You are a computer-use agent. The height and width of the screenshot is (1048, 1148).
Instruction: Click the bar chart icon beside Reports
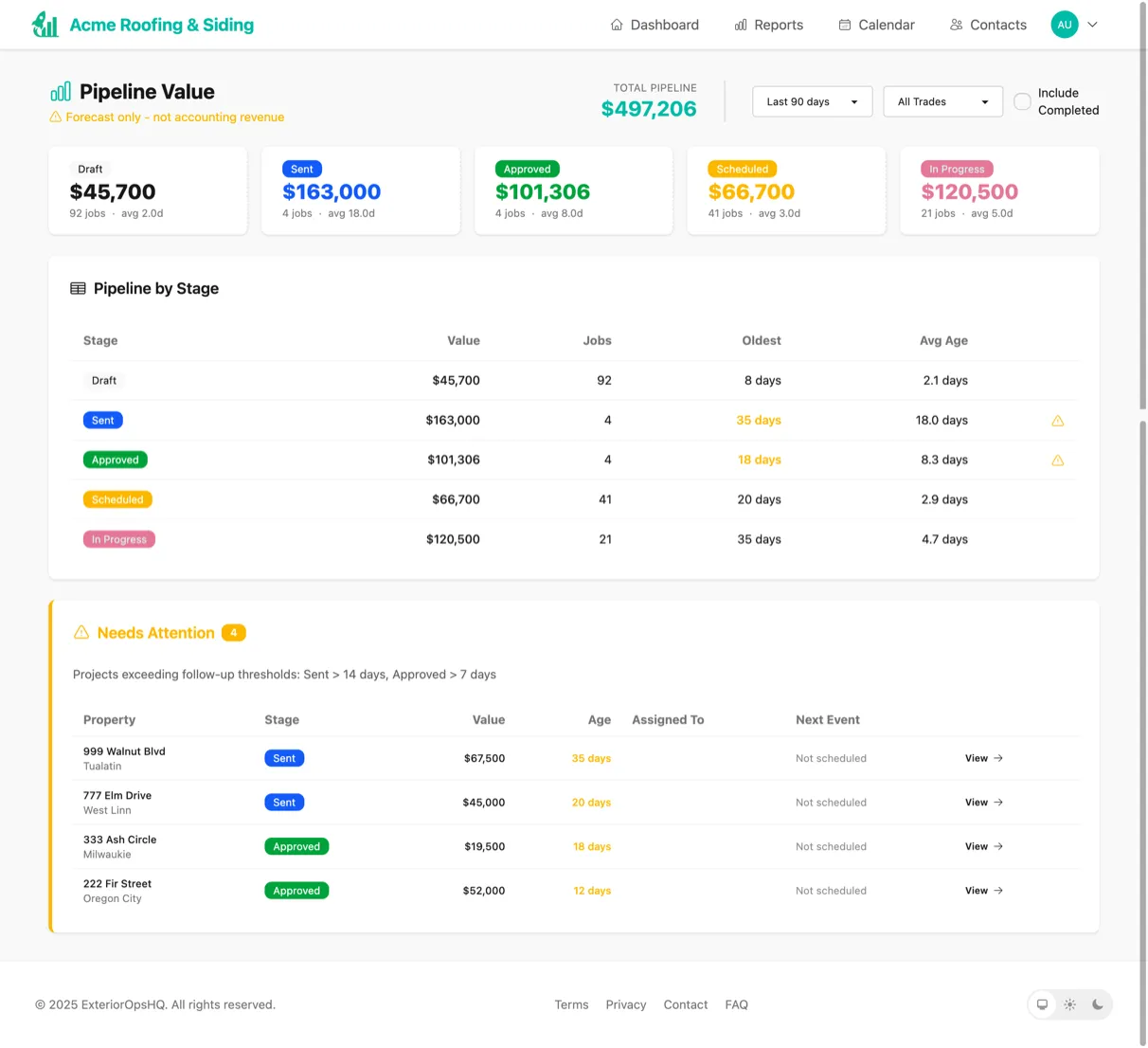click(x=740, y=25)
